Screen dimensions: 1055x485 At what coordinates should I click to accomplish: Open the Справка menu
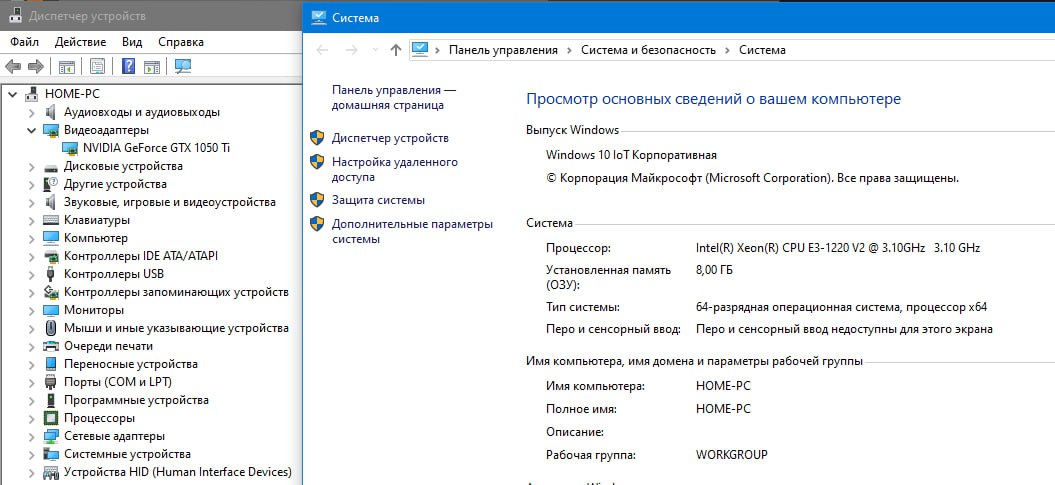(180, 42)
